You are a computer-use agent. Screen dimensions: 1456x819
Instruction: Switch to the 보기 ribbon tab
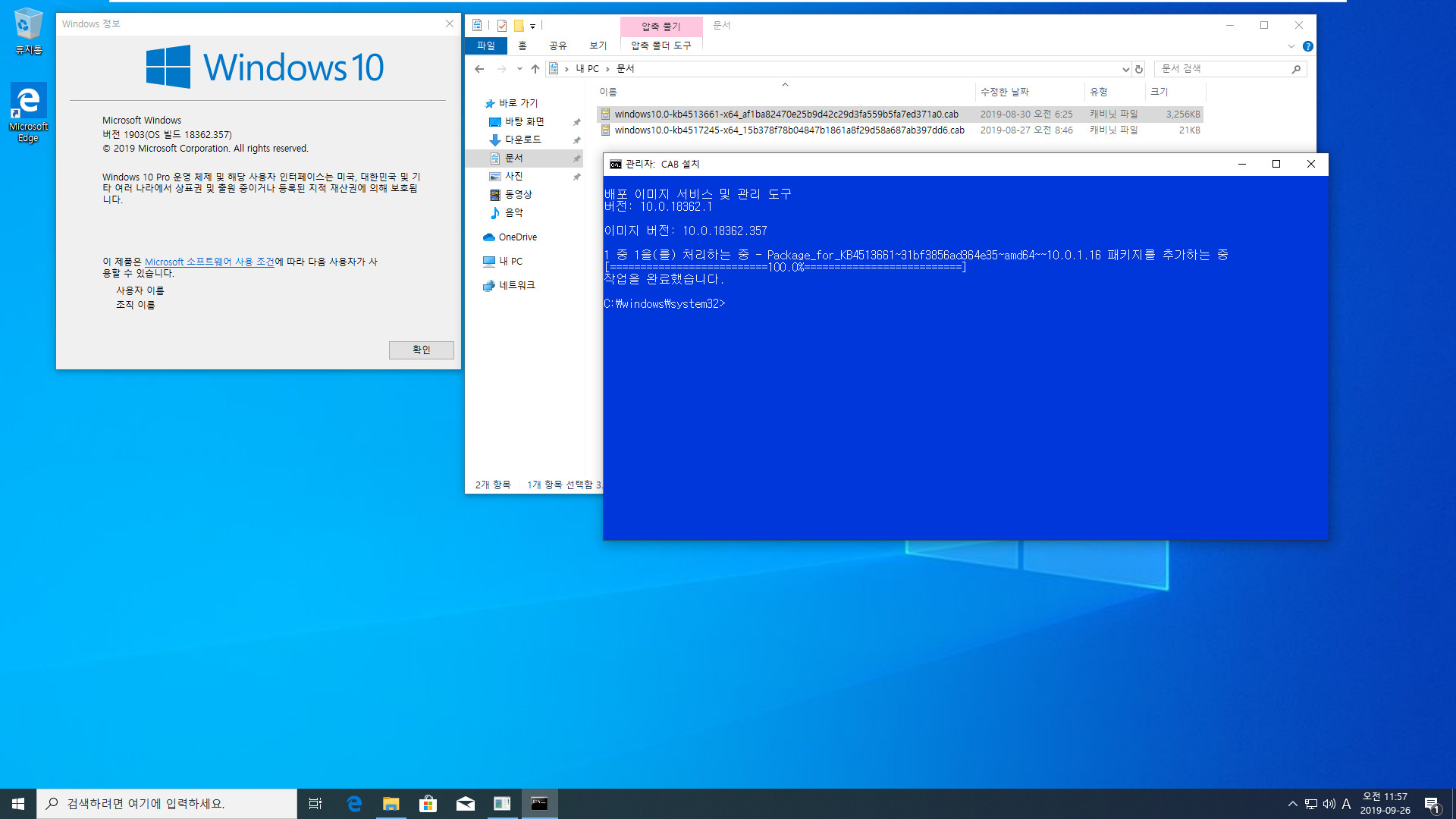click(x=598, y=45)
